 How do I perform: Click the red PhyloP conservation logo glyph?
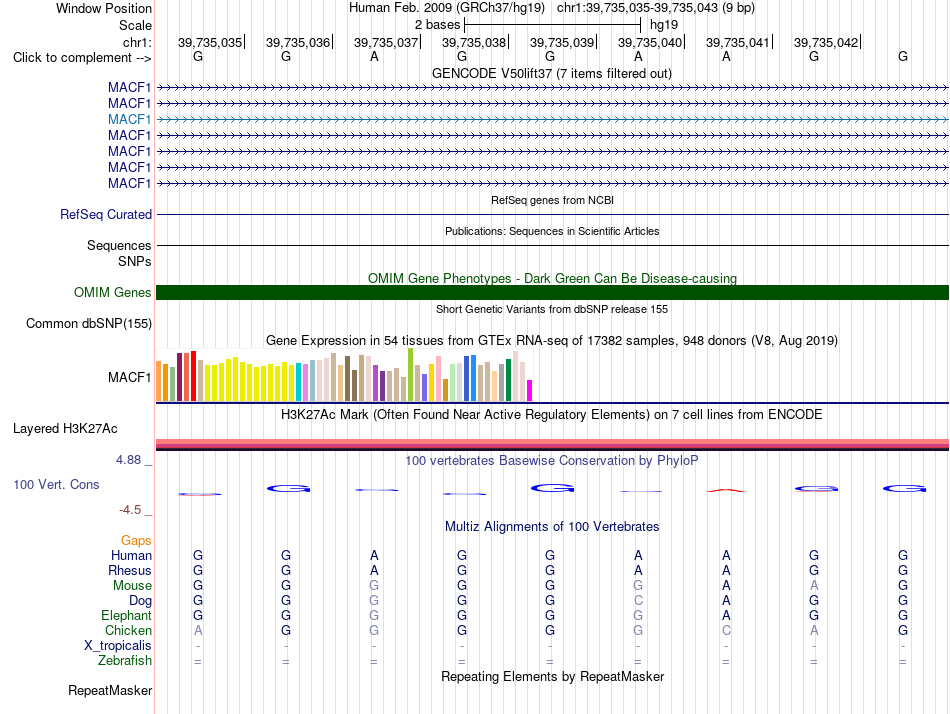[726, 490]
